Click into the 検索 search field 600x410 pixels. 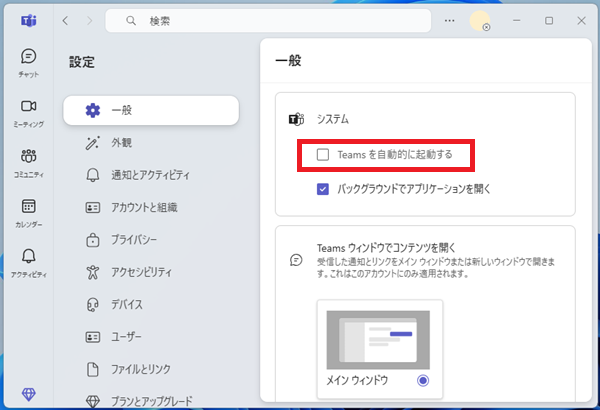pos(268,21)
